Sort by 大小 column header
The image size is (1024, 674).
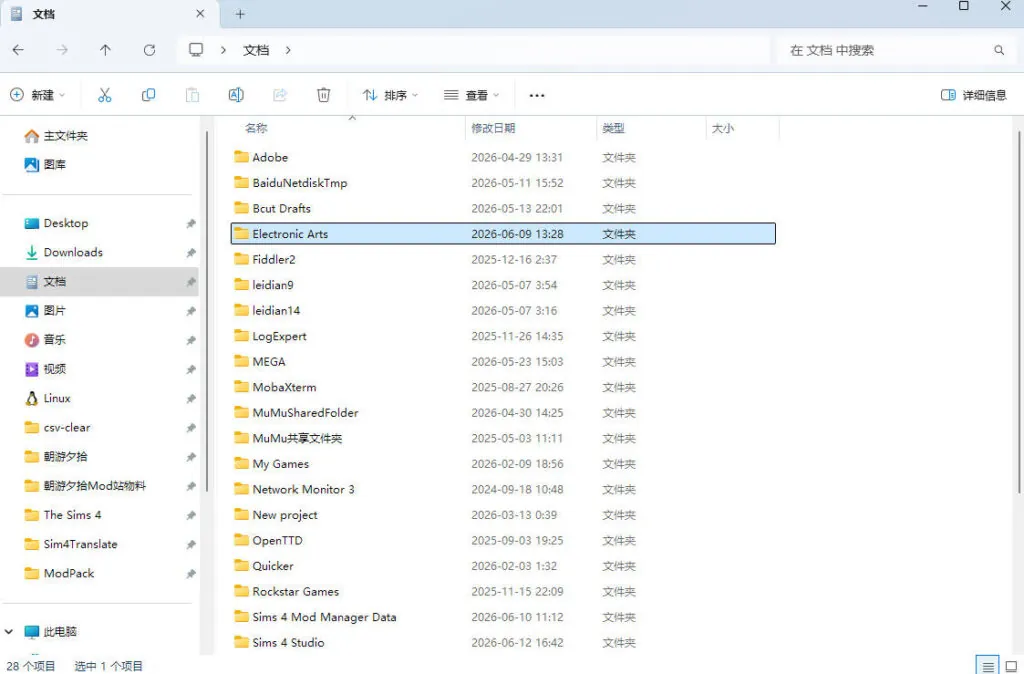click(722, 128)
